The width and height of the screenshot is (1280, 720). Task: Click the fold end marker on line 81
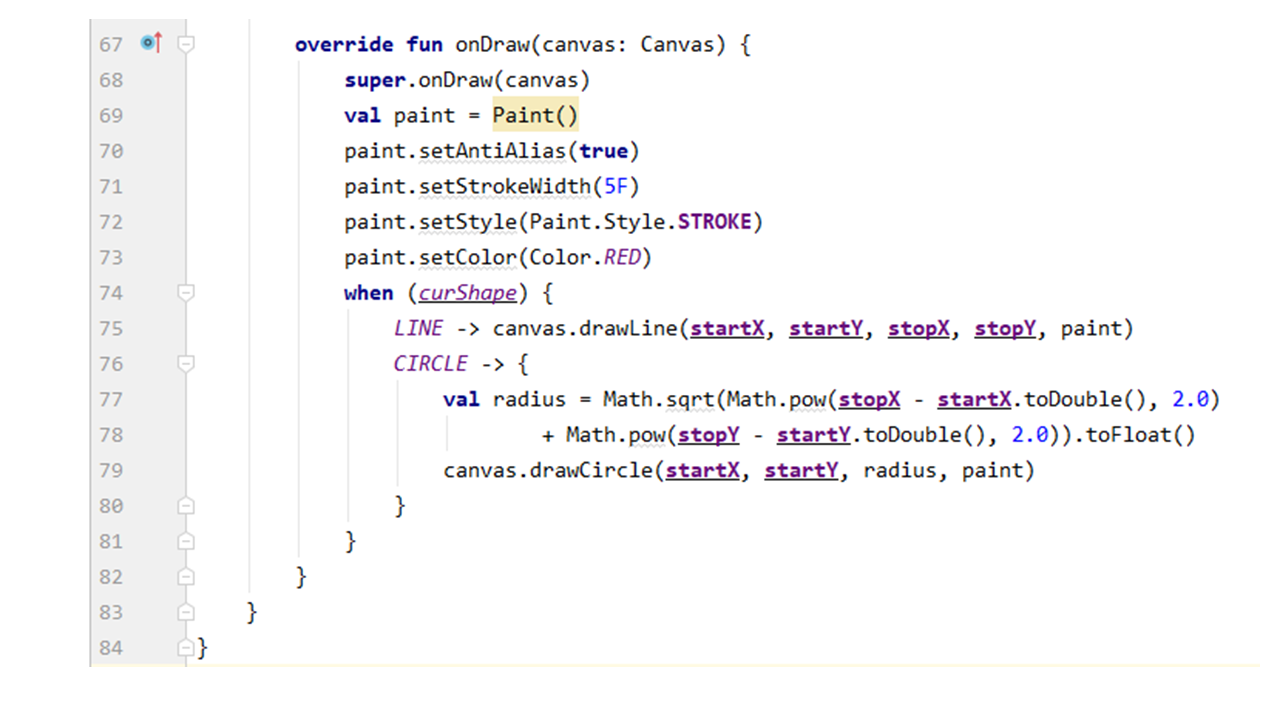click(185, 541)
